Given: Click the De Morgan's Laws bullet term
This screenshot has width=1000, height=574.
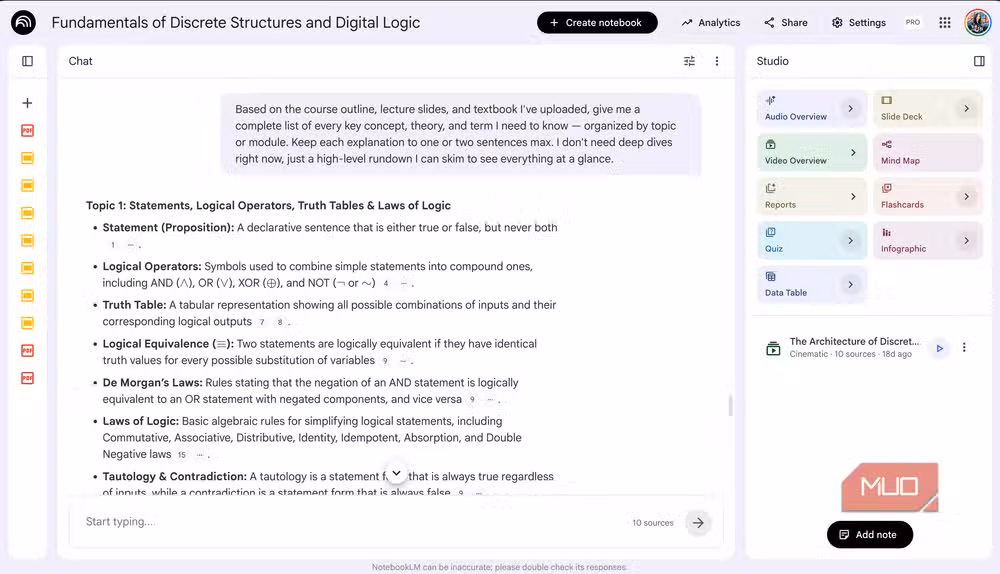Looking at the screenshot, I should (152, 383).
